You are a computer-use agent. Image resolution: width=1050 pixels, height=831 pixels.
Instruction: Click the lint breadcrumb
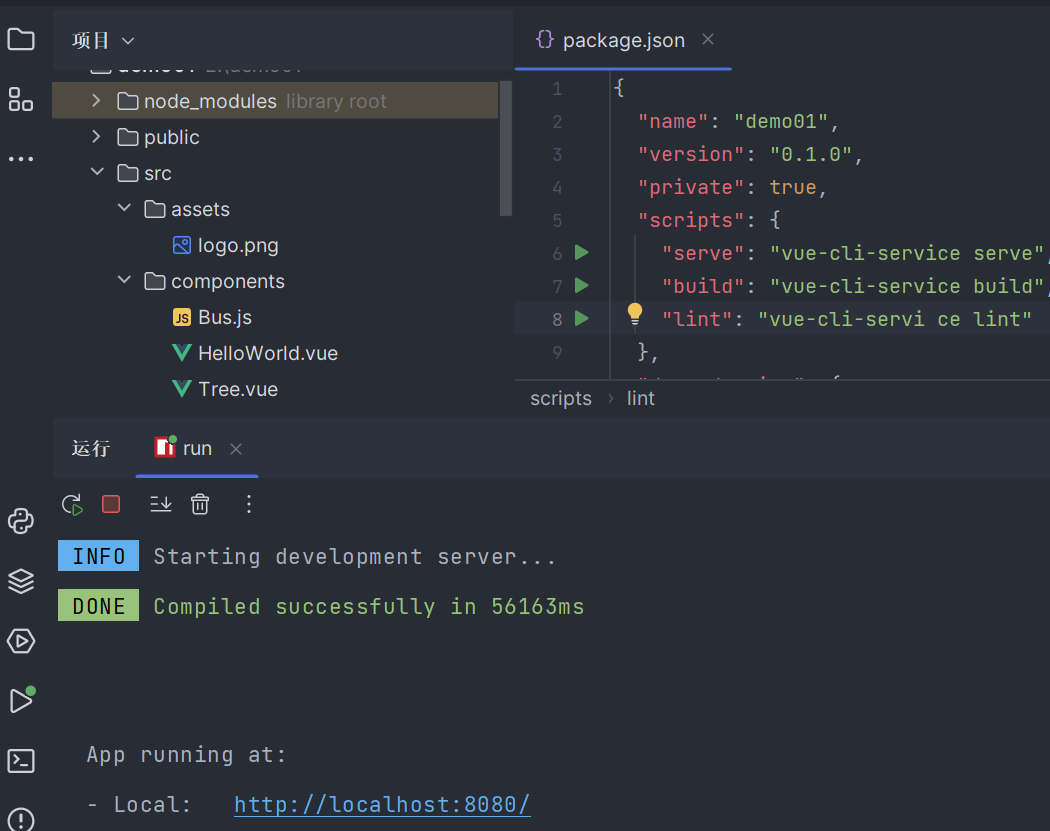[x=640, y=398]
